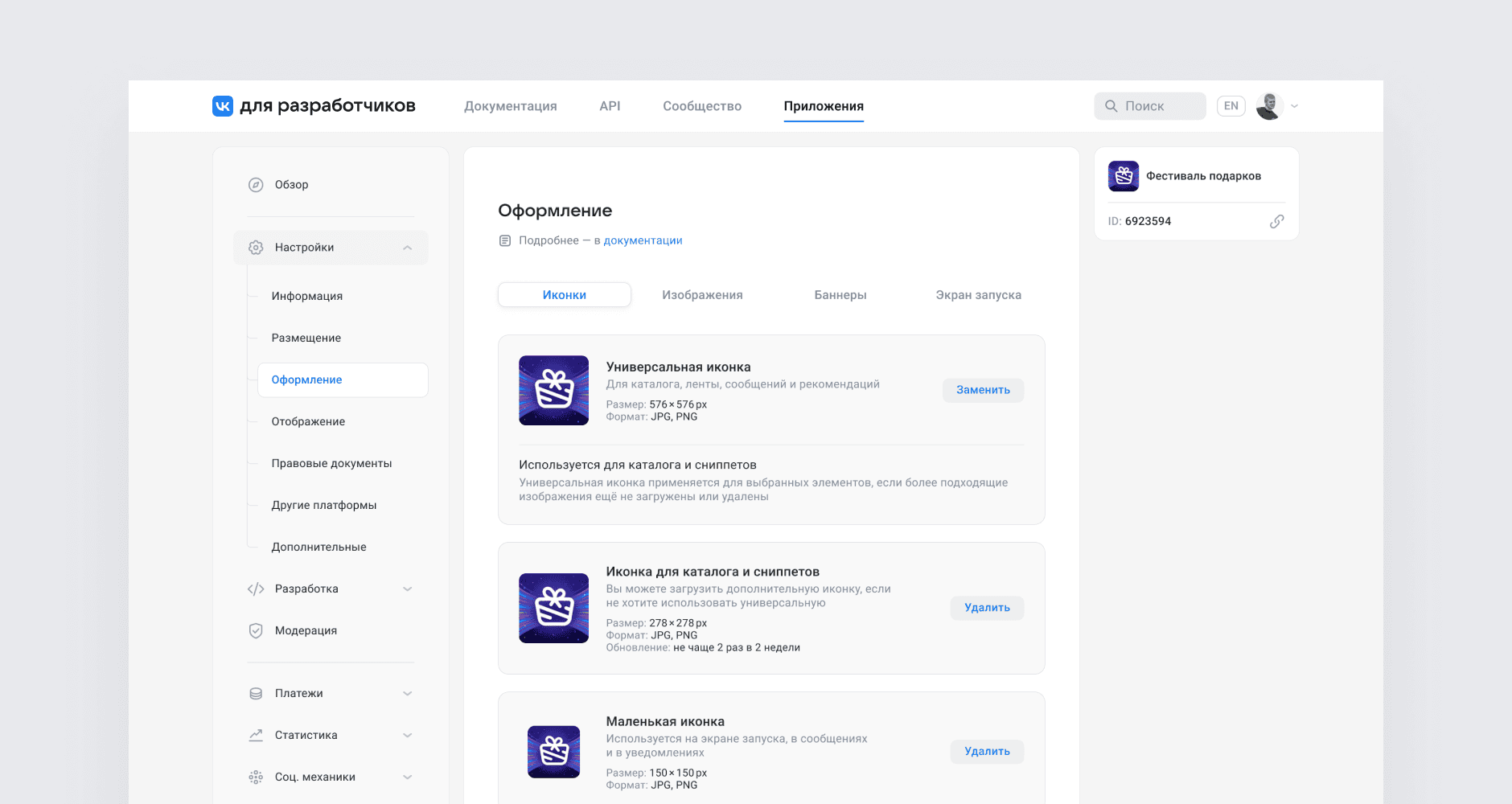
Task: Open the документации link
Action: pyautogui.click(x=643, y=240)
